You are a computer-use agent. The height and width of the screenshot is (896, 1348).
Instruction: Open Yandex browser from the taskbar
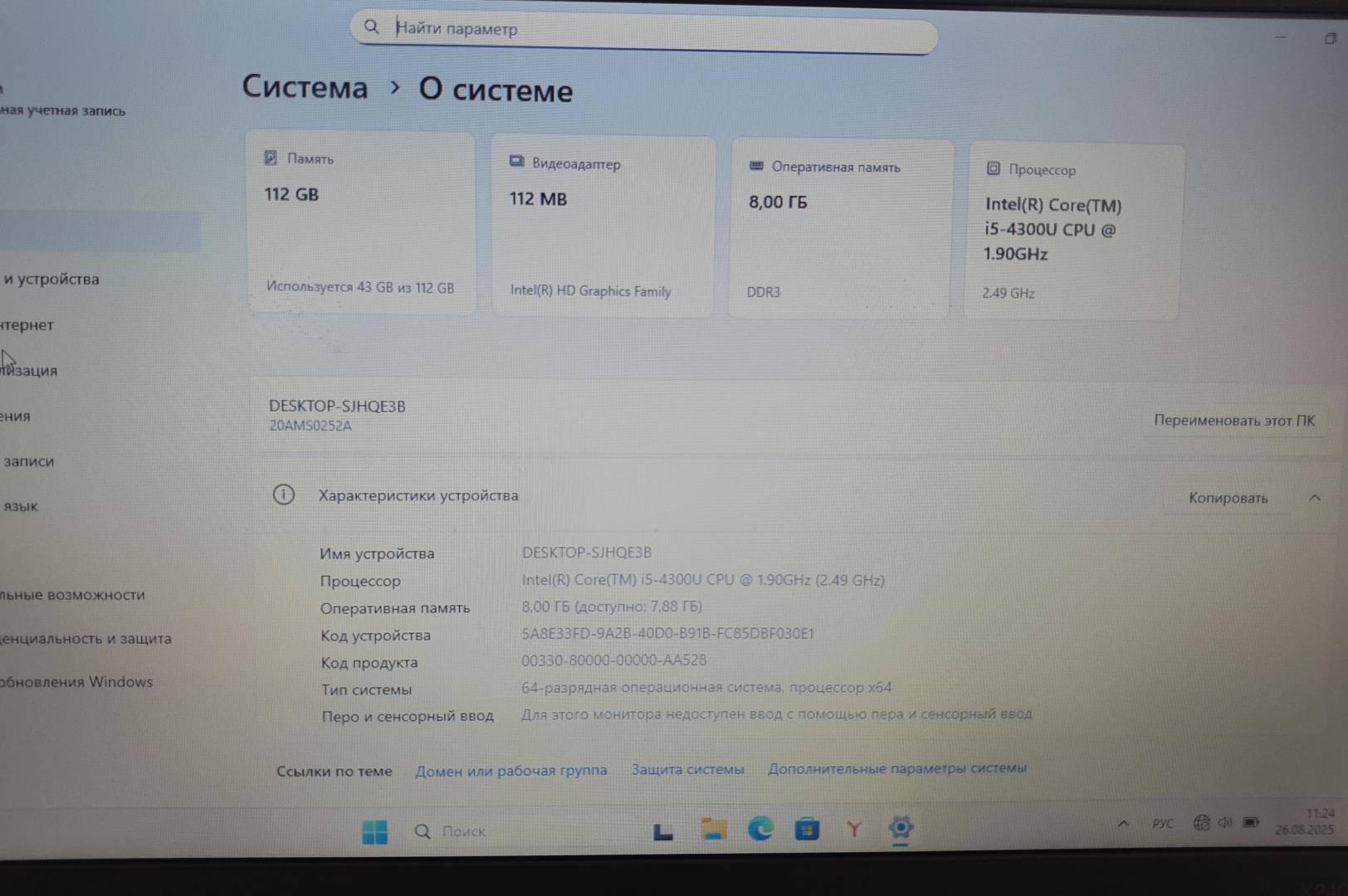(x=854, y=828)
